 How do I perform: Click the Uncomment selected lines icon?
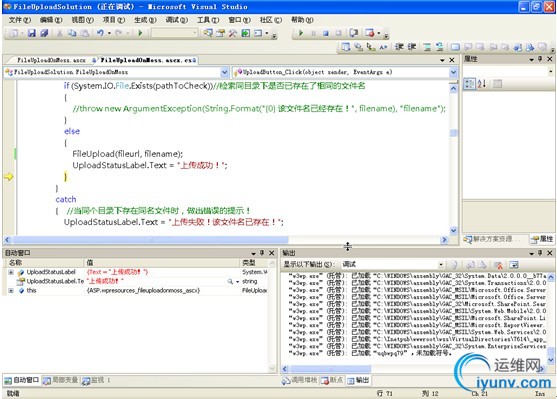[x=439, y=47]
